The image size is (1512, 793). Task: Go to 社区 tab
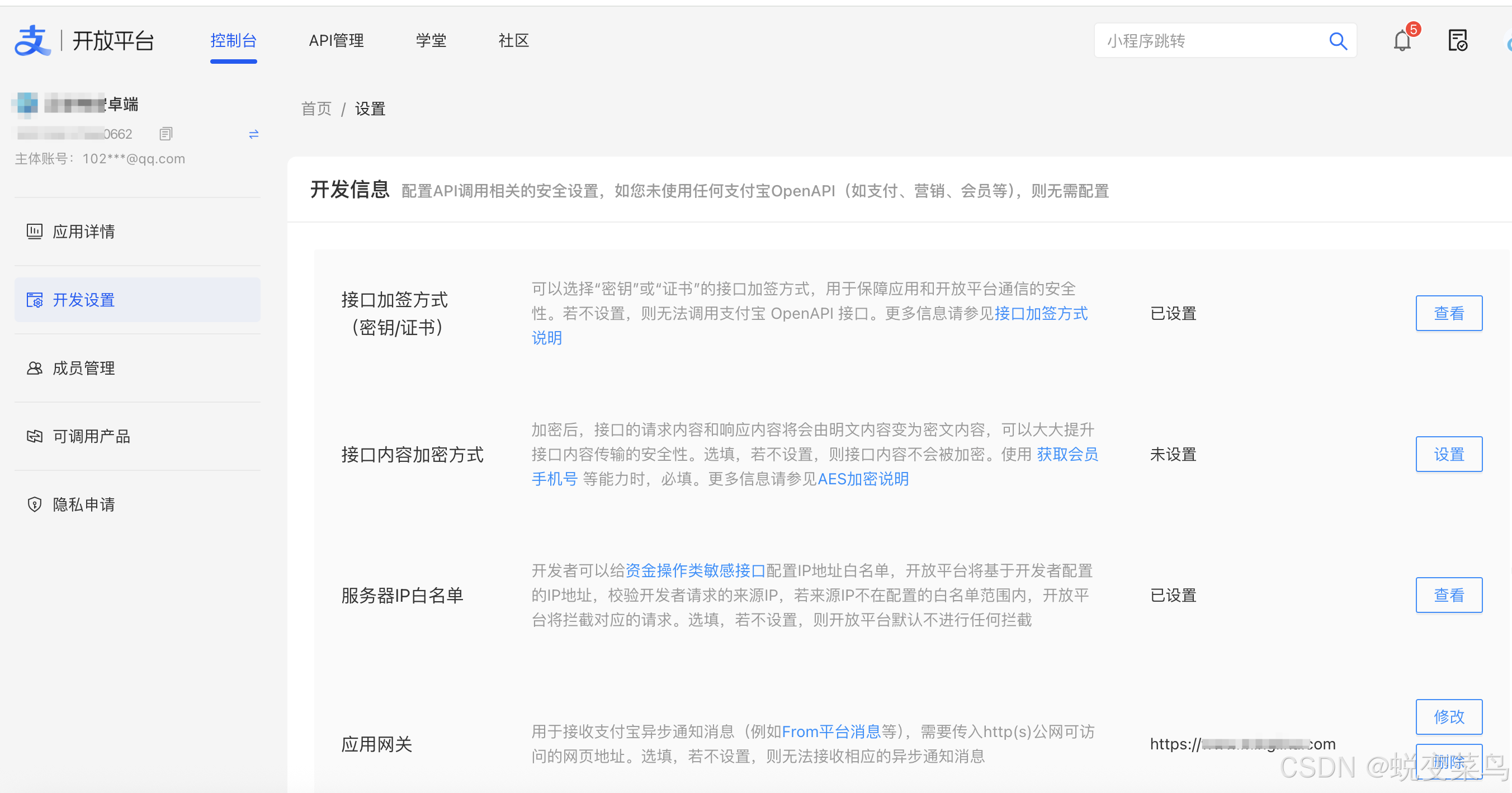[513, 40]
